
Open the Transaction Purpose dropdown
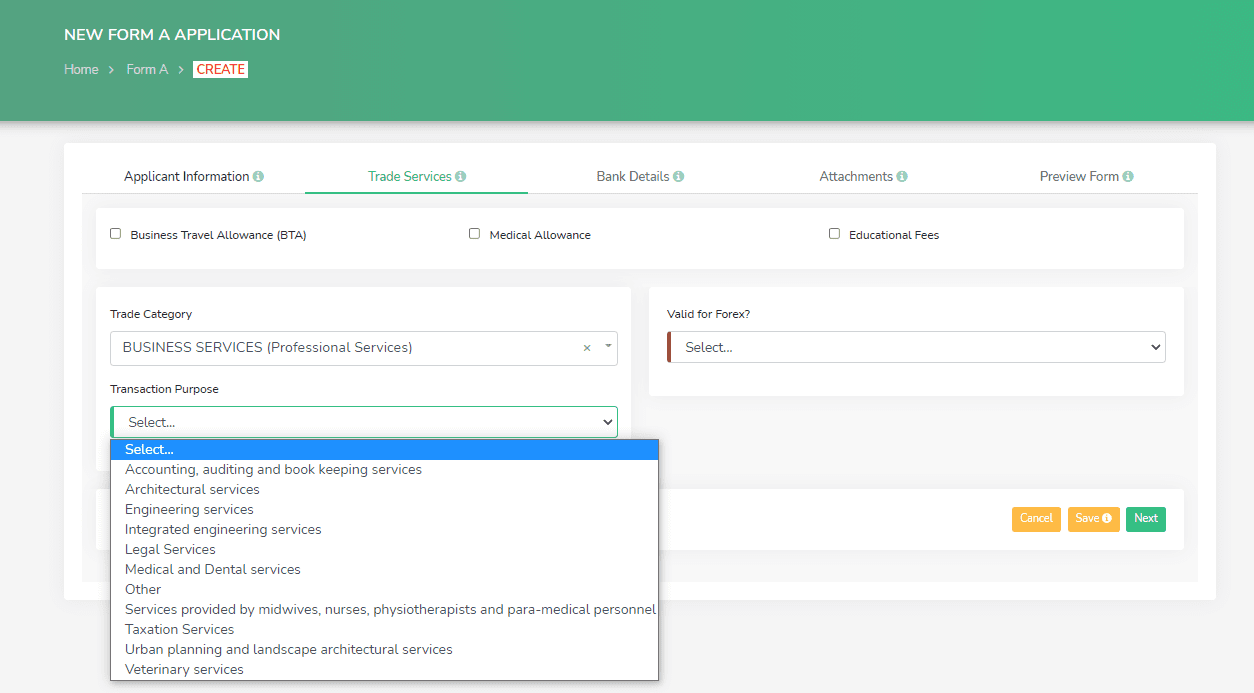(363, 421)
